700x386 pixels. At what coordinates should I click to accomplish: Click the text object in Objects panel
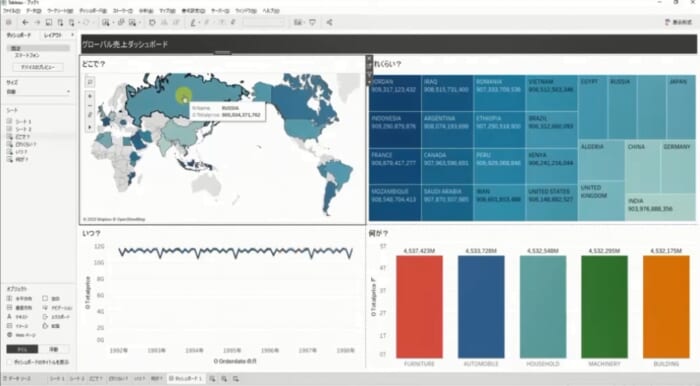(x=17, y=316)
